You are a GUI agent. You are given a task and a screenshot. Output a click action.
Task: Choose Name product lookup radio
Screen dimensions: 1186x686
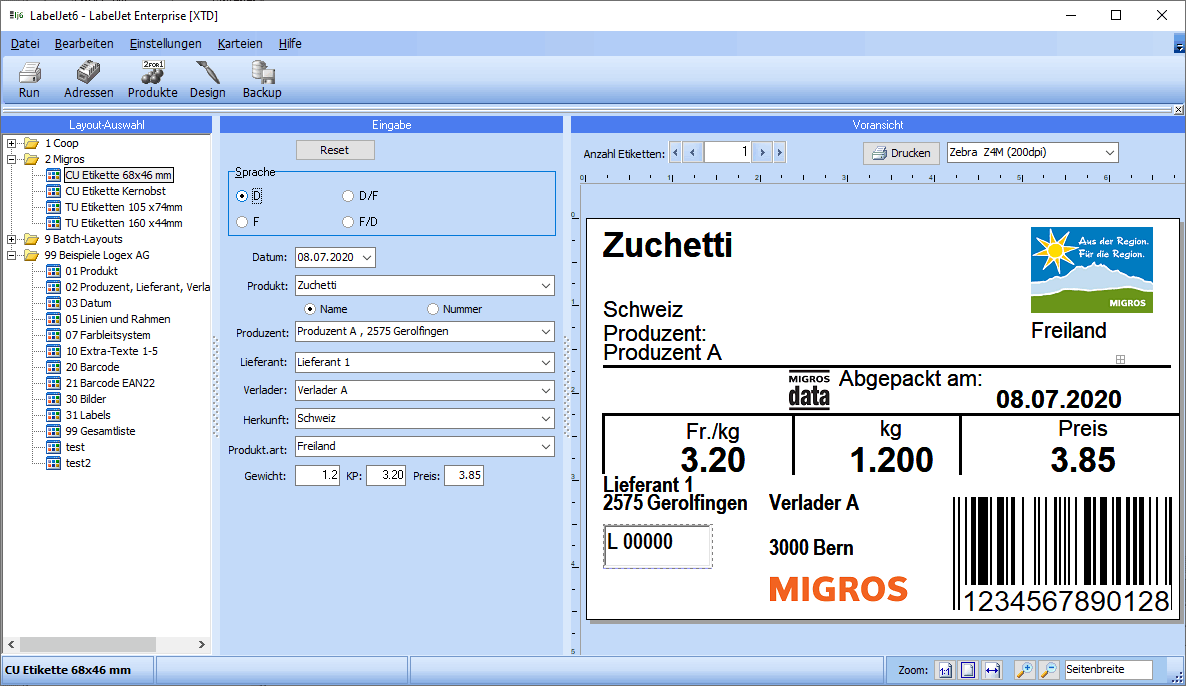[310, 309]
